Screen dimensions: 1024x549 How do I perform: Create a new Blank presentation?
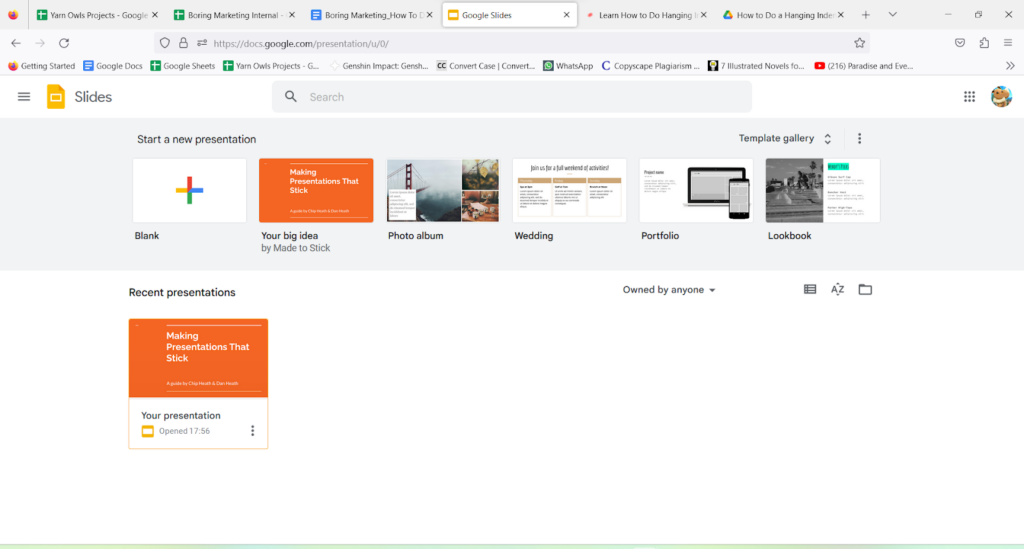coord(189,190)
